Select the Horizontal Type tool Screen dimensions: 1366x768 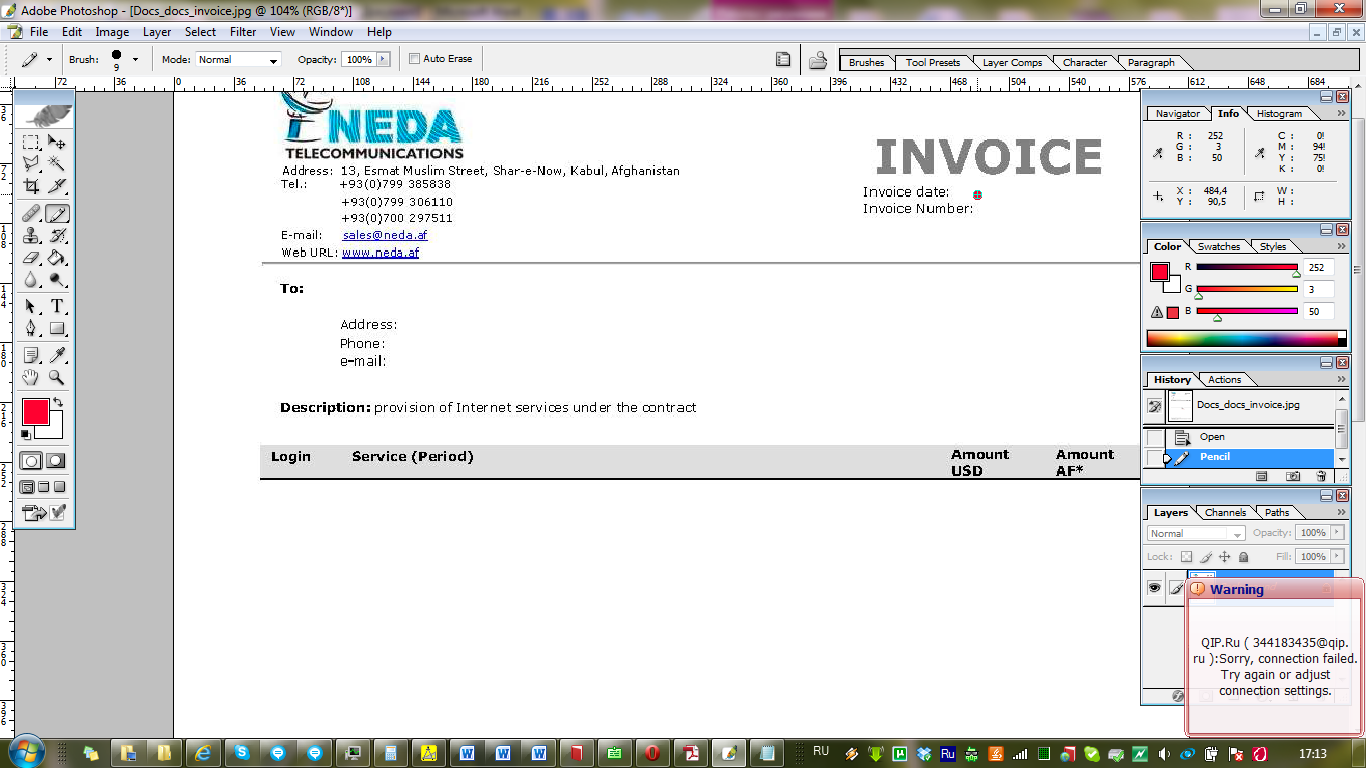[57, 306]
